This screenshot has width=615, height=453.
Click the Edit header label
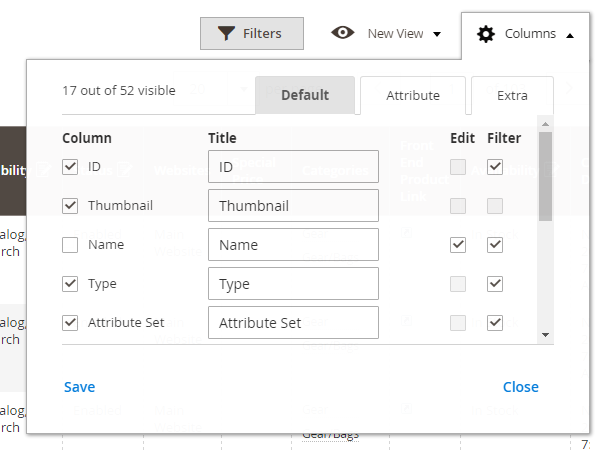[x=462, y=138]
